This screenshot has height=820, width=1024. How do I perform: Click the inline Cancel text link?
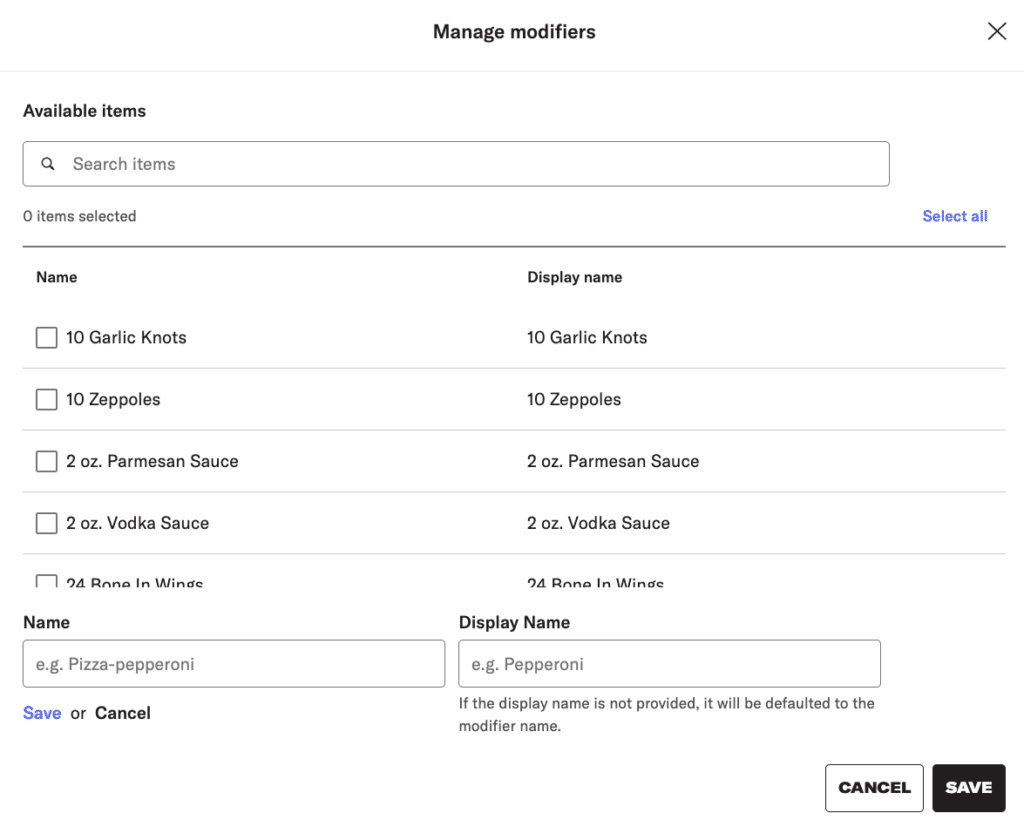click(123, 713)
